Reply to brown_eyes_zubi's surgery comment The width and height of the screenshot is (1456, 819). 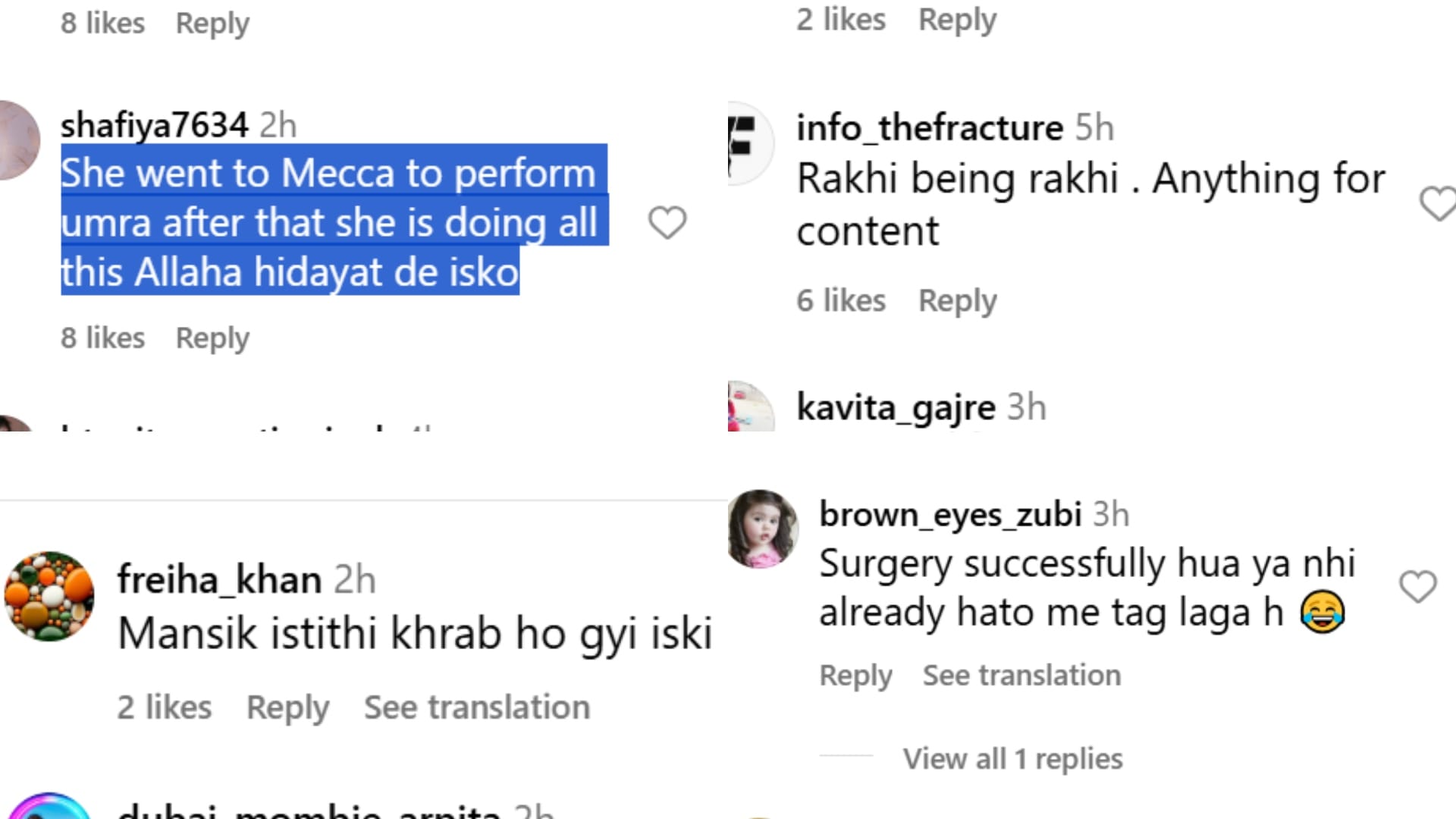click(855, 675)
